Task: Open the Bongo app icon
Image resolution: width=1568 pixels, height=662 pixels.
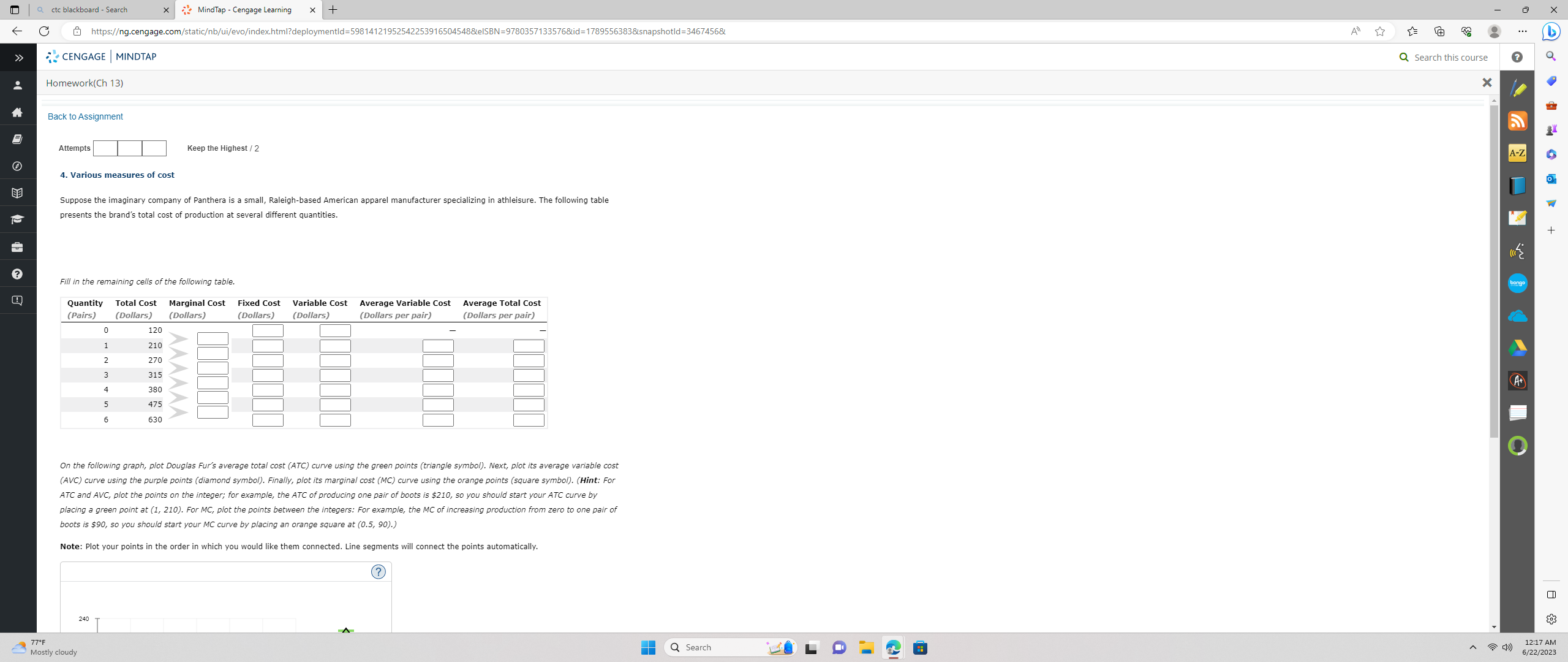Action: point(1517,283)
